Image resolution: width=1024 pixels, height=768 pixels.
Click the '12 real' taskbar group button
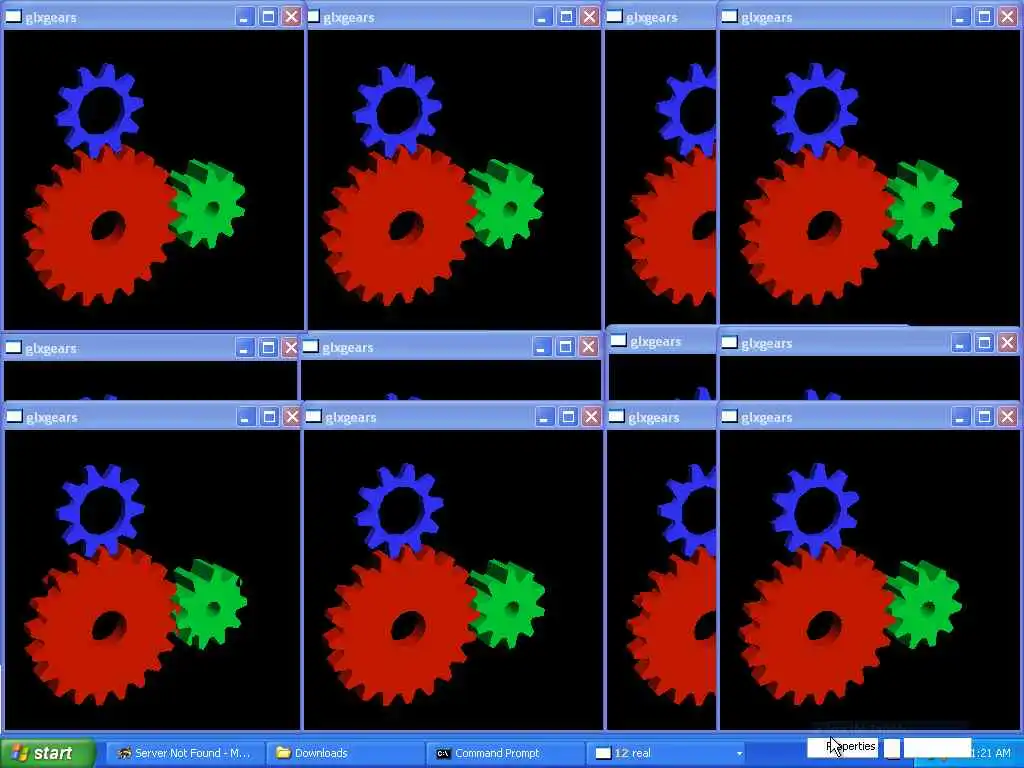(666, 753)
